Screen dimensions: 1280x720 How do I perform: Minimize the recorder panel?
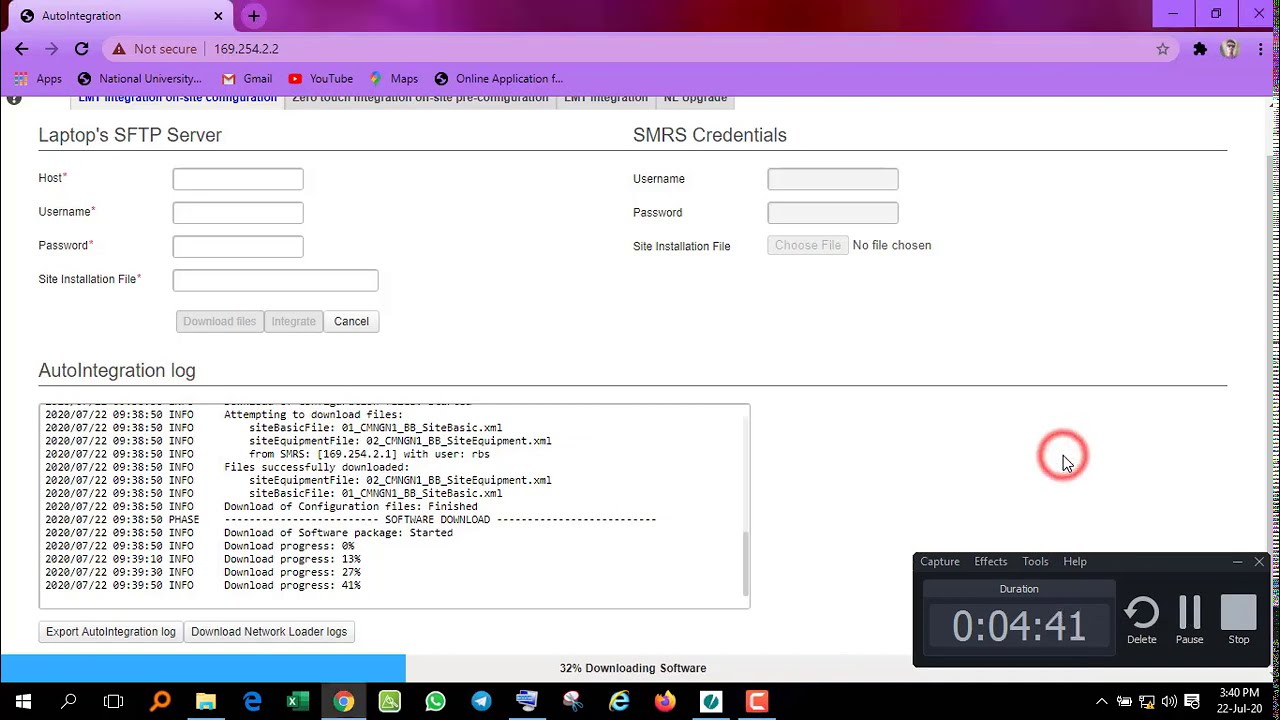(1237, 562)
